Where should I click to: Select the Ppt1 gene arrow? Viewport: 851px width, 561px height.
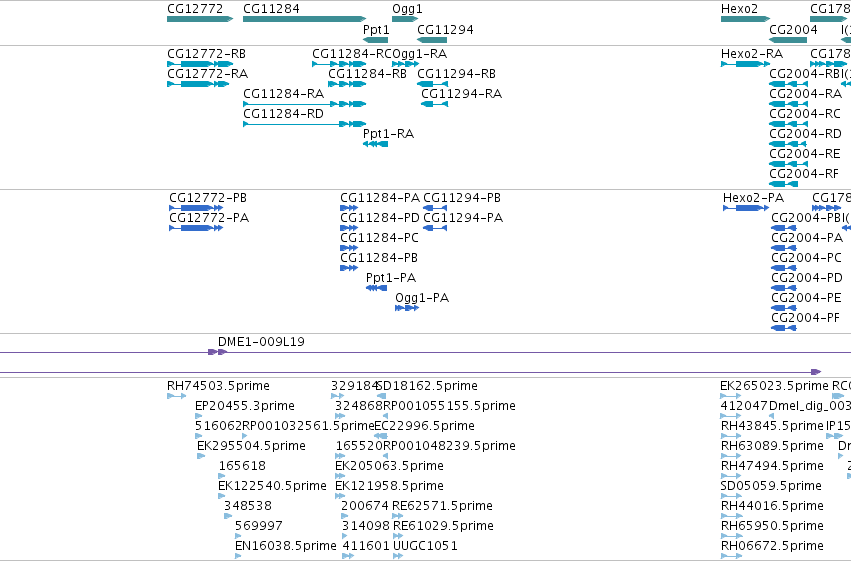[376, 40]
